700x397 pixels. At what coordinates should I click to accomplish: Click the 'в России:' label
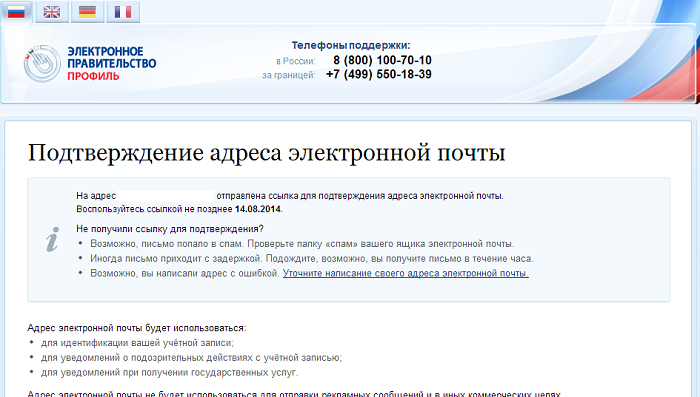[x=296, y=61]
